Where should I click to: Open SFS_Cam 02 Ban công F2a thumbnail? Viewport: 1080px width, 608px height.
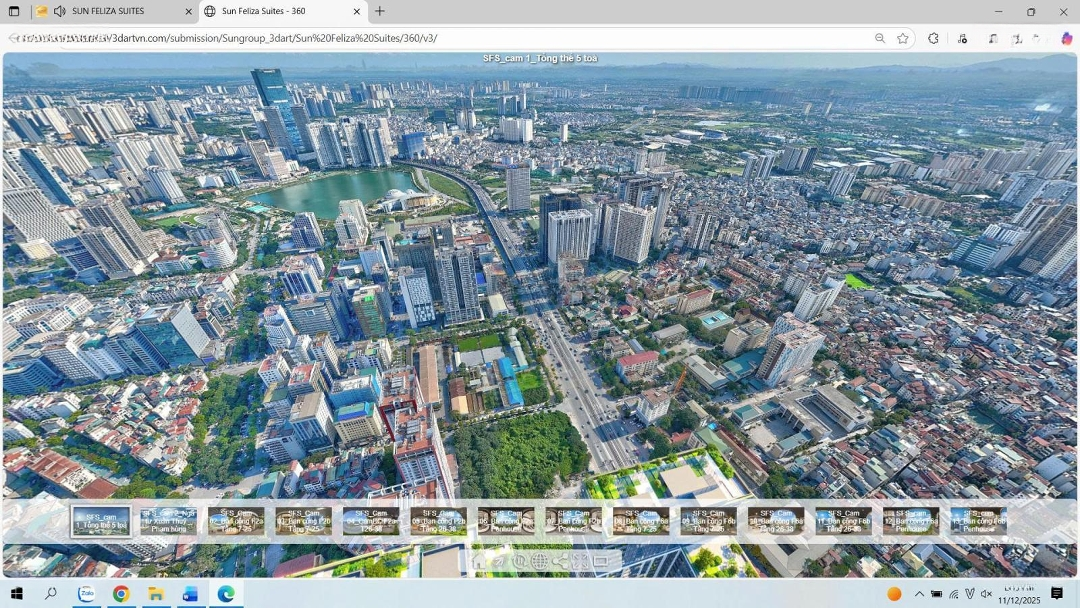pos(236,521)
